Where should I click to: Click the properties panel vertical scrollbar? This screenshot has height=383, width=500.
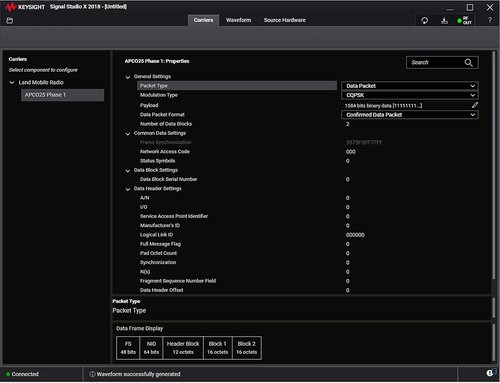pyautogui.click(x=493, y=165)
